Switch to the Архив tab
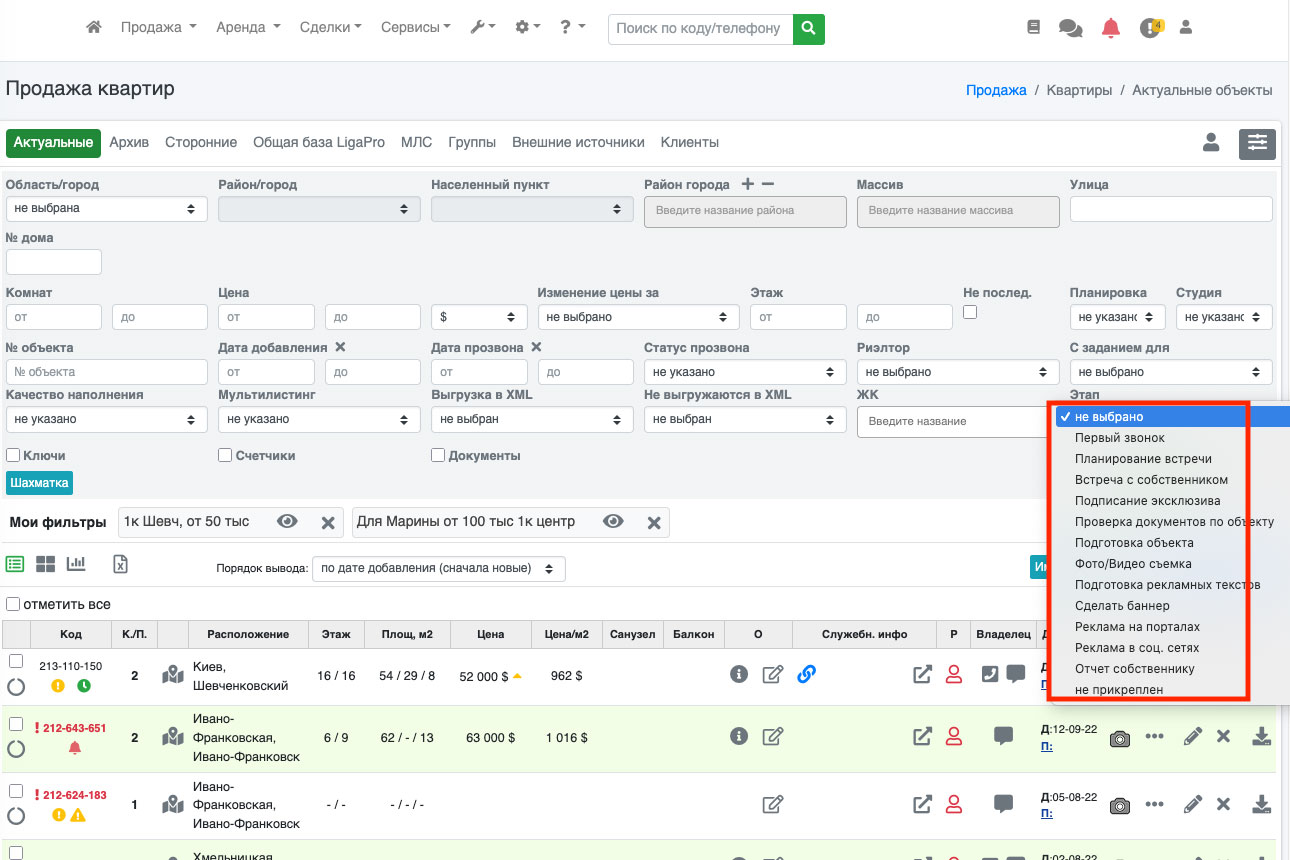The image size is (1290, 860). 129,143
